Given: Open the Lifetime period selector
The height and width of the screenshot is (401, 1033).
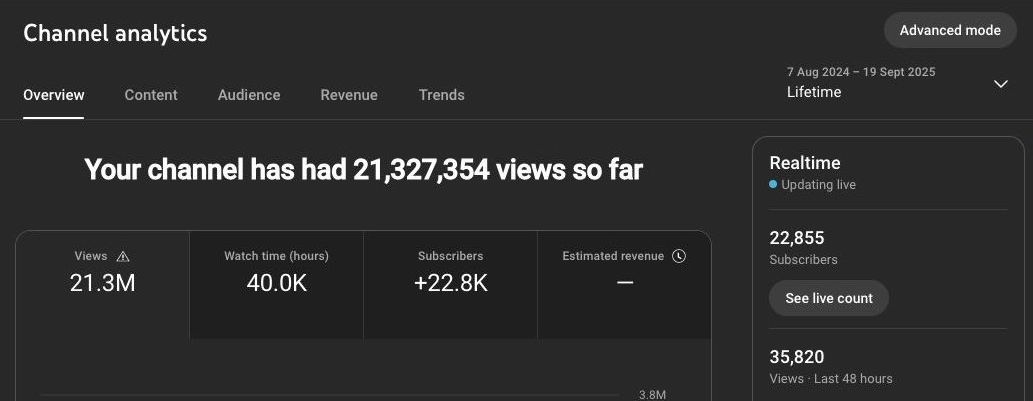Looking at the screenshot, I should [814, 92].
